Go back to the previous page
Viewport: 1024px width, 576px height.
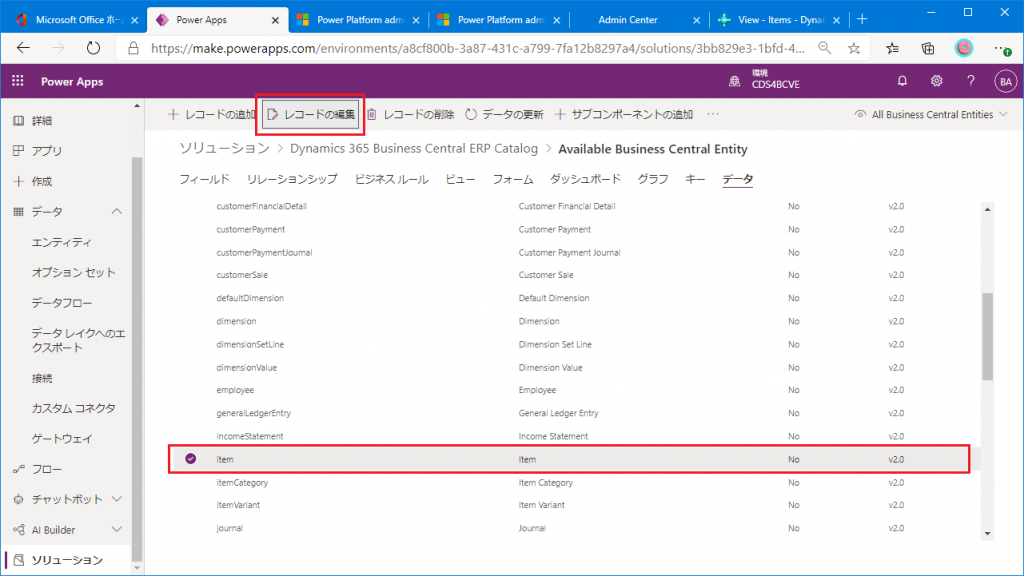pyautogui.click(x=24, y=48)
